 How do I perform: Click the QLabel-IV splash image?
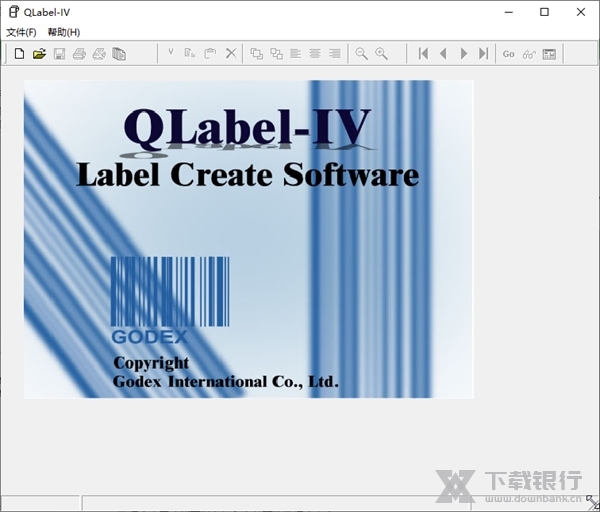pos(249,239)
